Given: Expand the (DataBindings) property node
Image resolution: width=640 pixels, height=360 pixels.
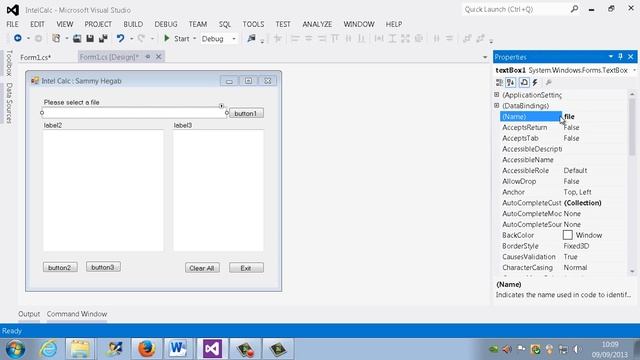Looking at the screenshot, I should [497, 105].
